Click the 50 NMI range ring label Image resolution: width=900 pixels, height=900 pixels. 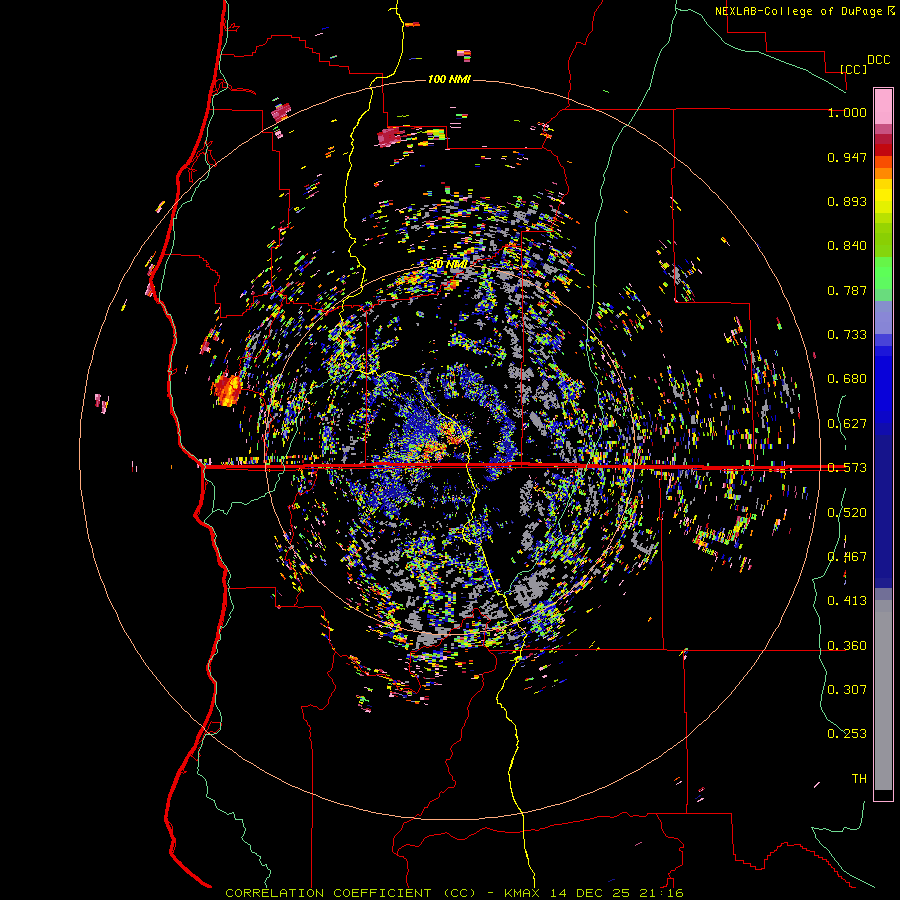click(449, 264)
